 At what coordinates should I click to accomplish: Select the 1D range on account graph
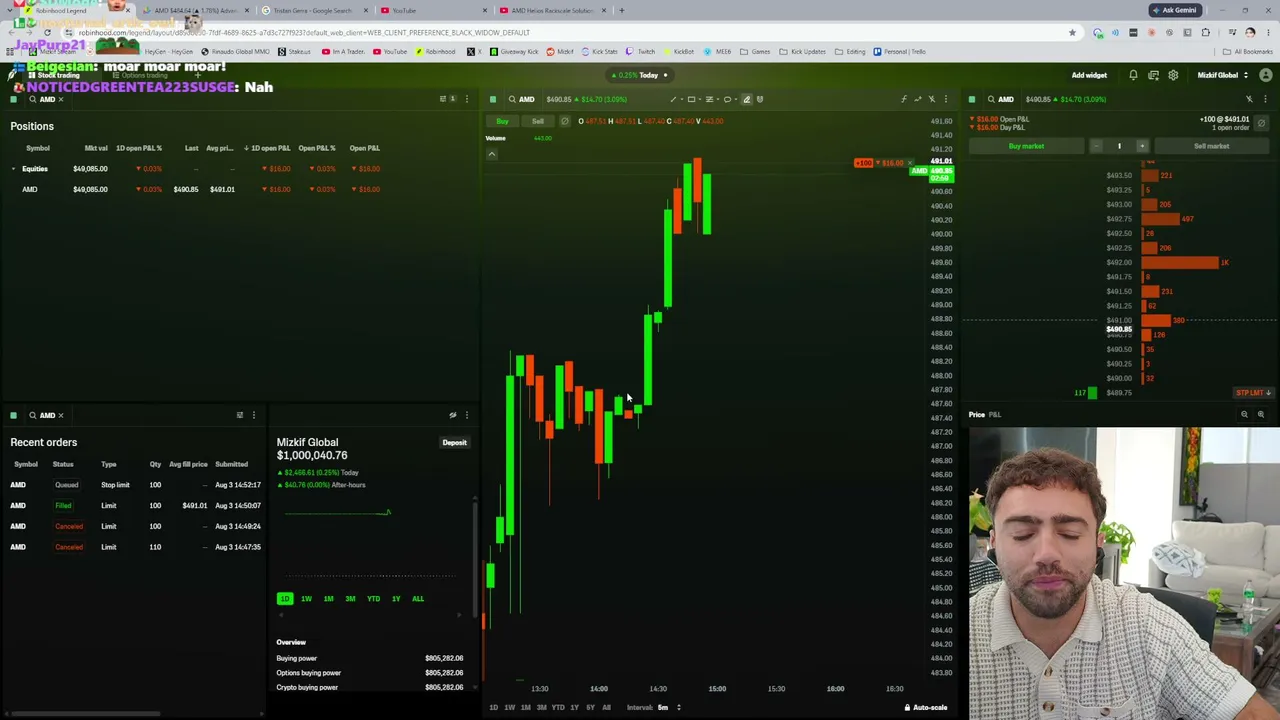285,599
